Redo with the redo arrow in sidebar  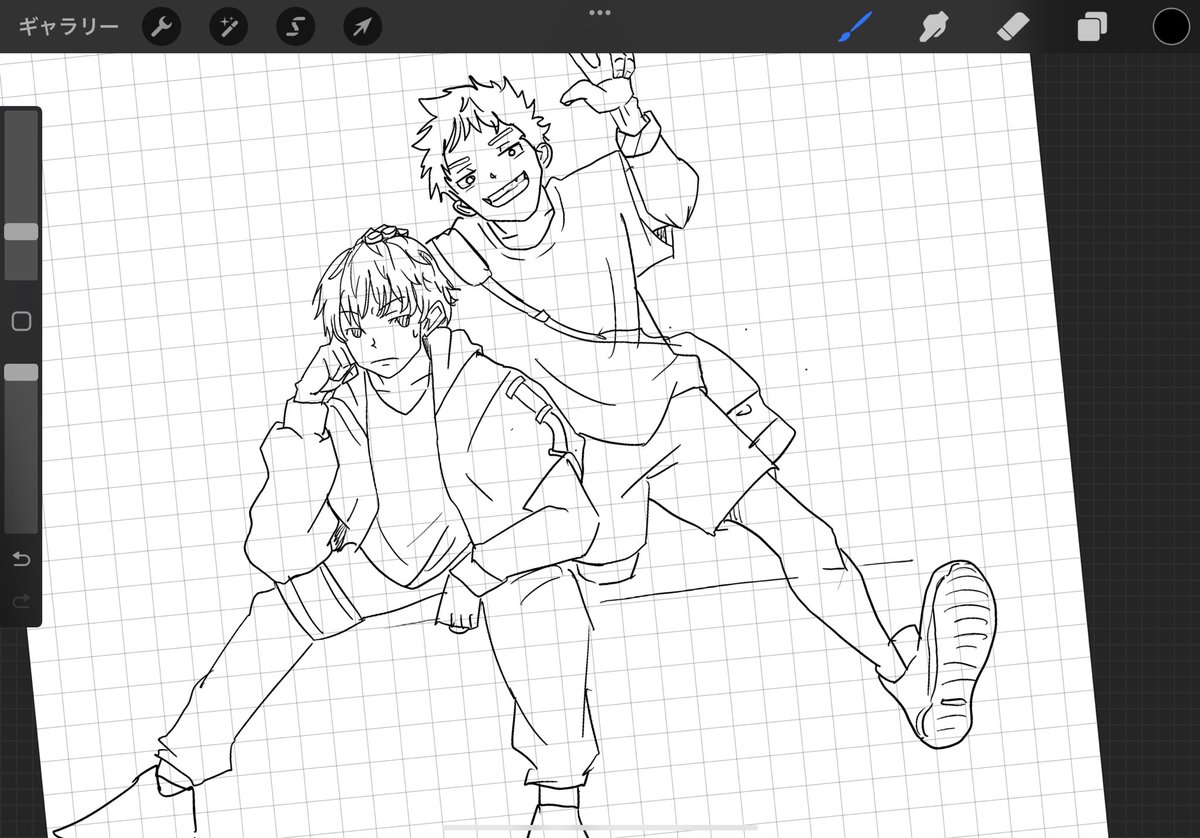(21, 601)
